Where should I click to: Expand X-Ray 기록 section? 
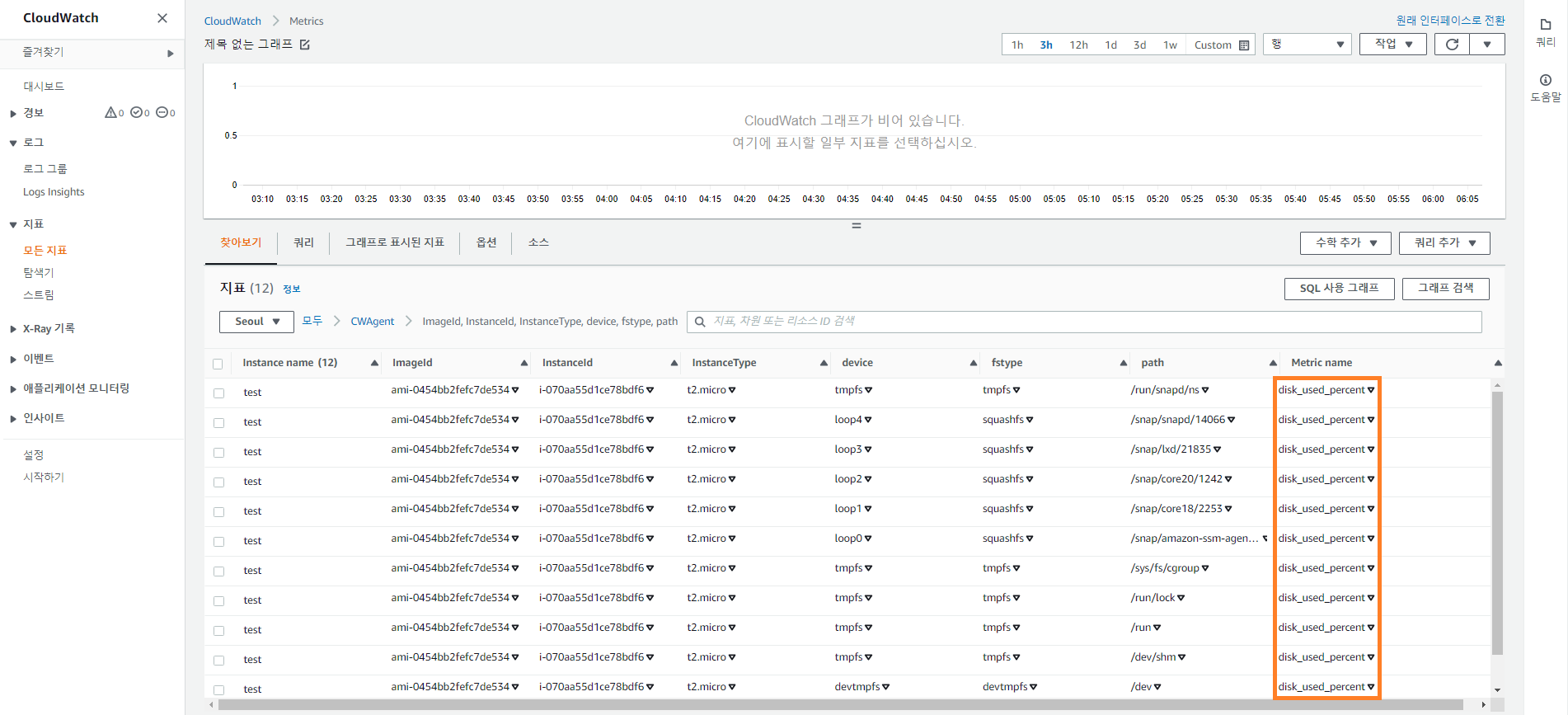pyautogui.click(x=13, y=329)
